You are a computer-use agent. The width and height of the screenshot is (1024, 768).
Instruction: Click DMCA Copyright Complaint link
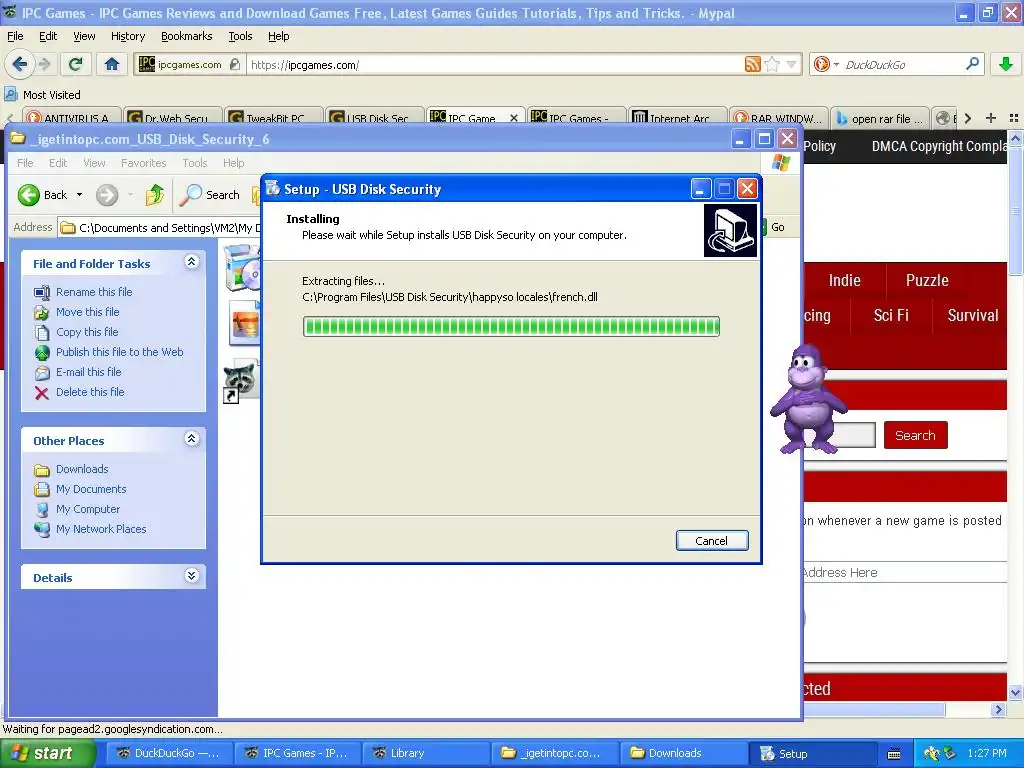click(x=939, y=146)
